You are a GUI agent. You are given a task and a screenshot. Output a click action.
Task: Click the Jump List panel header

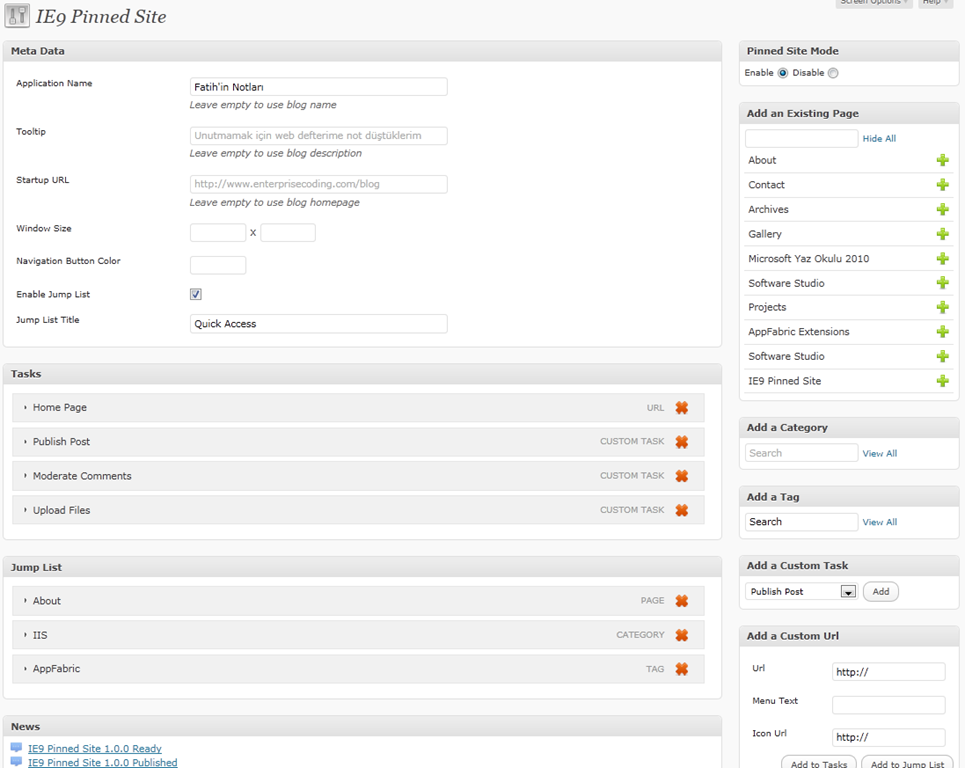[362, 567]
